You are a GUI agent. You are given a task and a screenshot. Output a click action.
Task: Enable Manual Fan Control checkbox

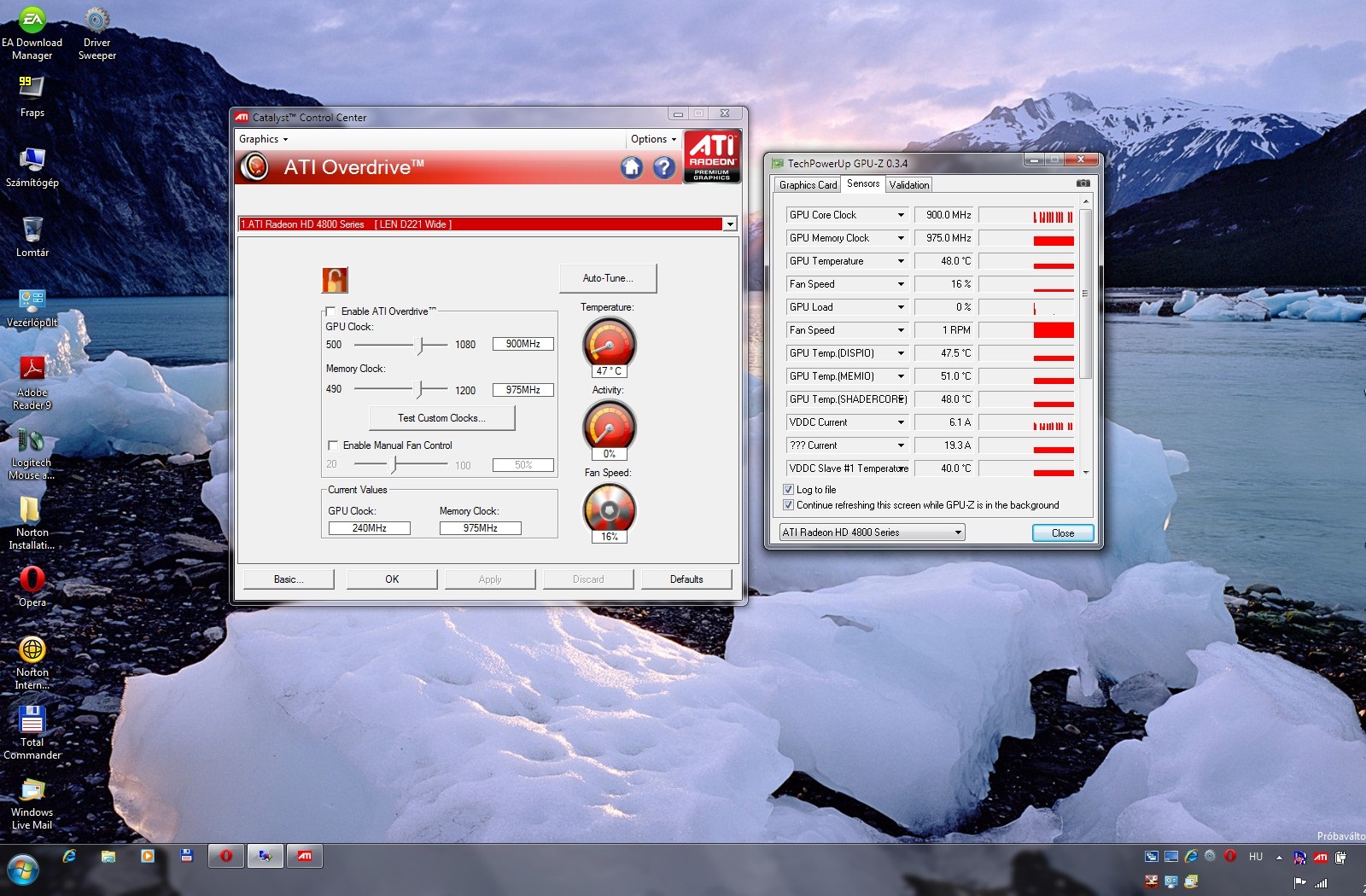[x=333, y=445]
